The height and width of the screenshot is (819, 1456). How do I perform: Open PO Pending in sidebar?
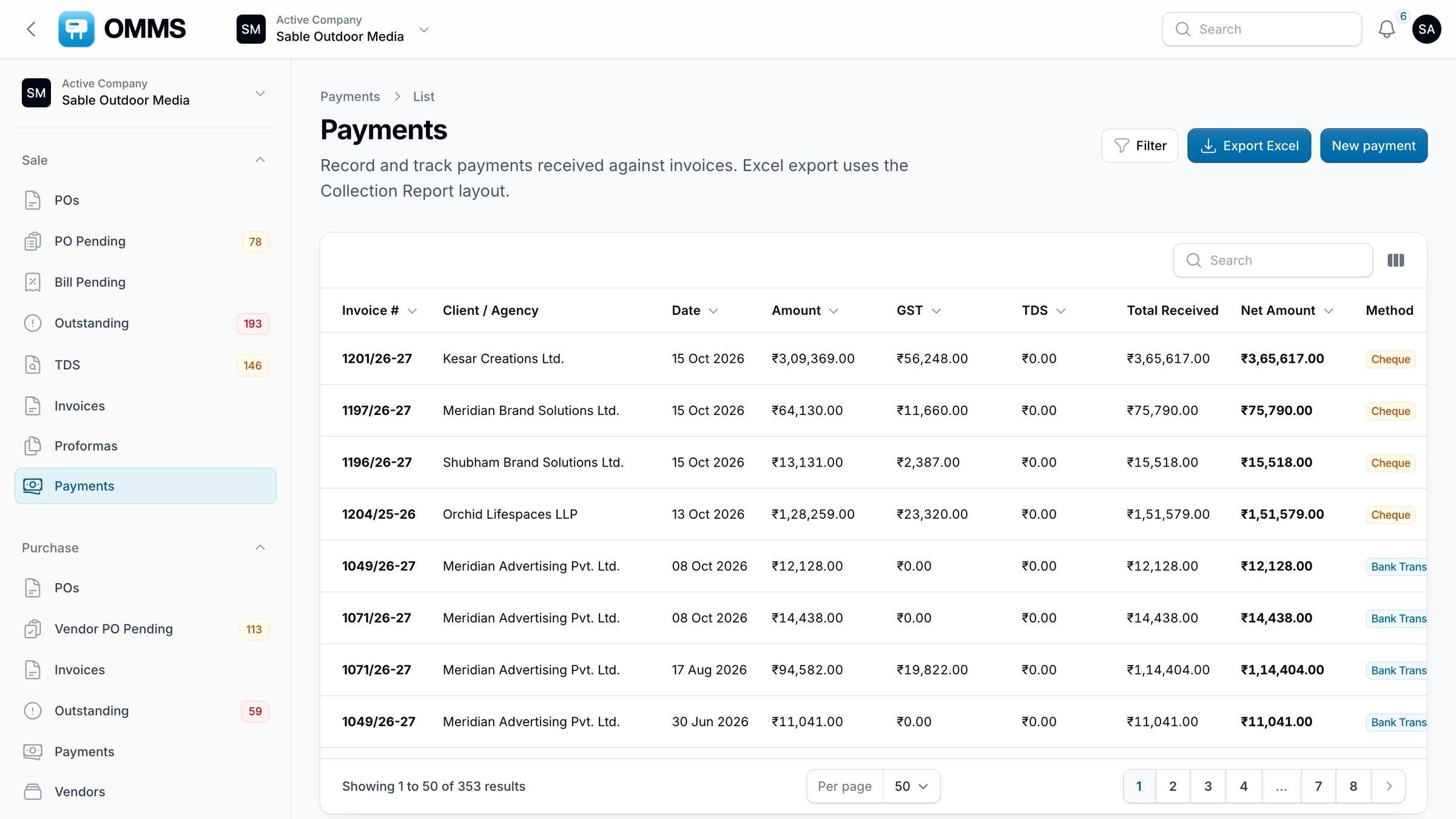(x=146, y=241)
